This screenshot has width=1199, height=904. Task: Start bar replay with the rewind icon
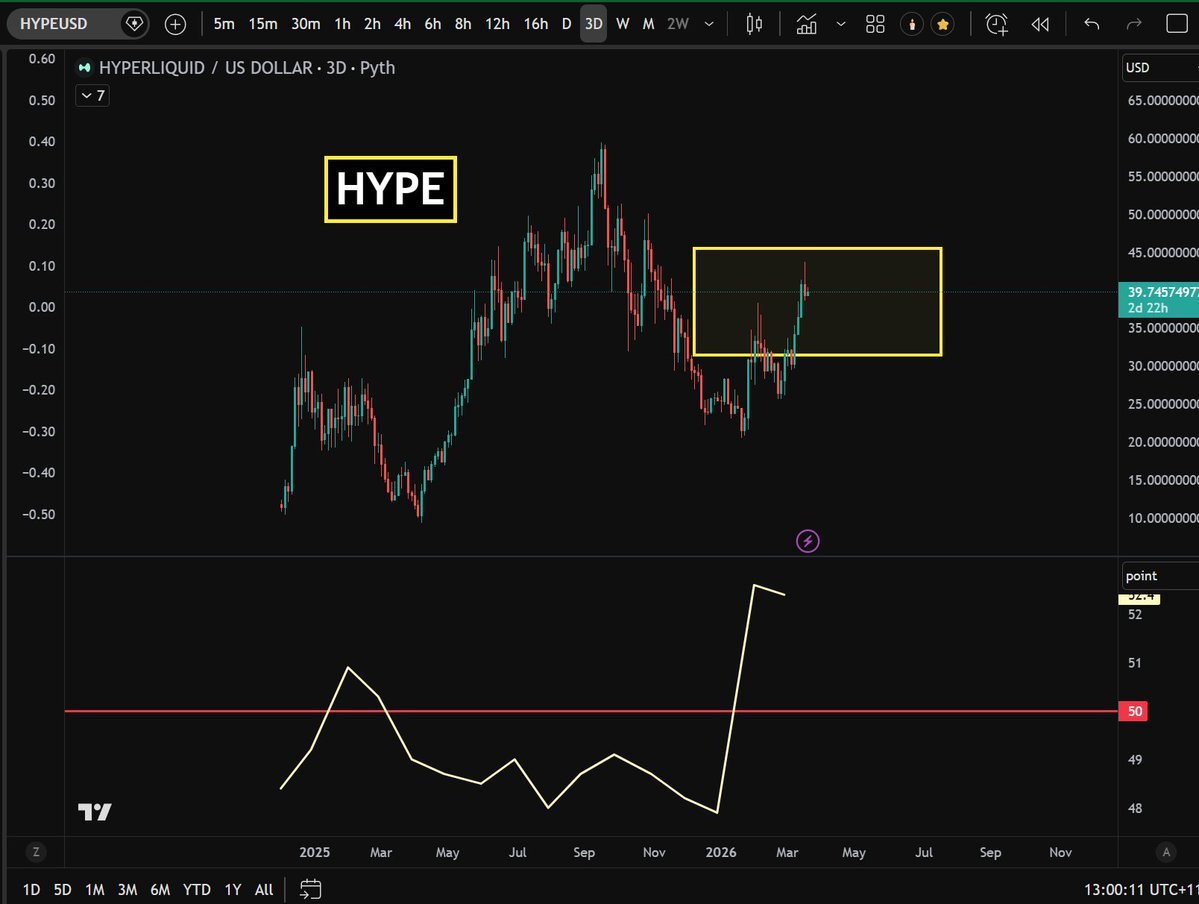point(1041,23)
